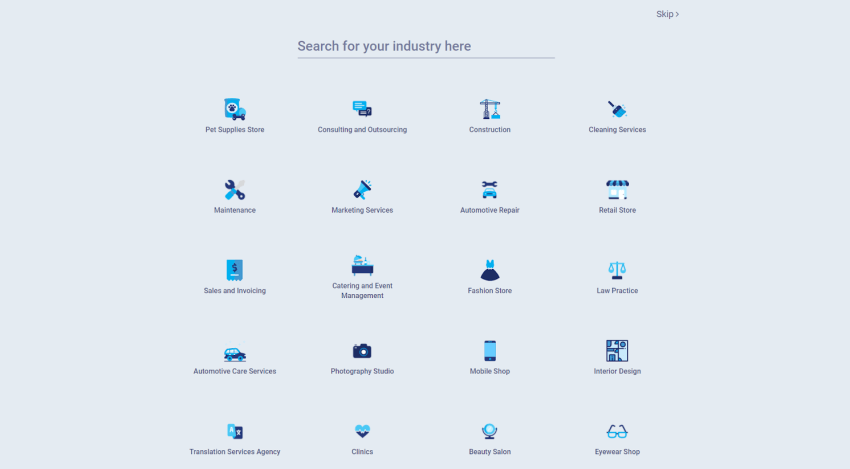850x469 pixels.
Task: Click the Automotive Care Services label
Action: pos(235,371)
